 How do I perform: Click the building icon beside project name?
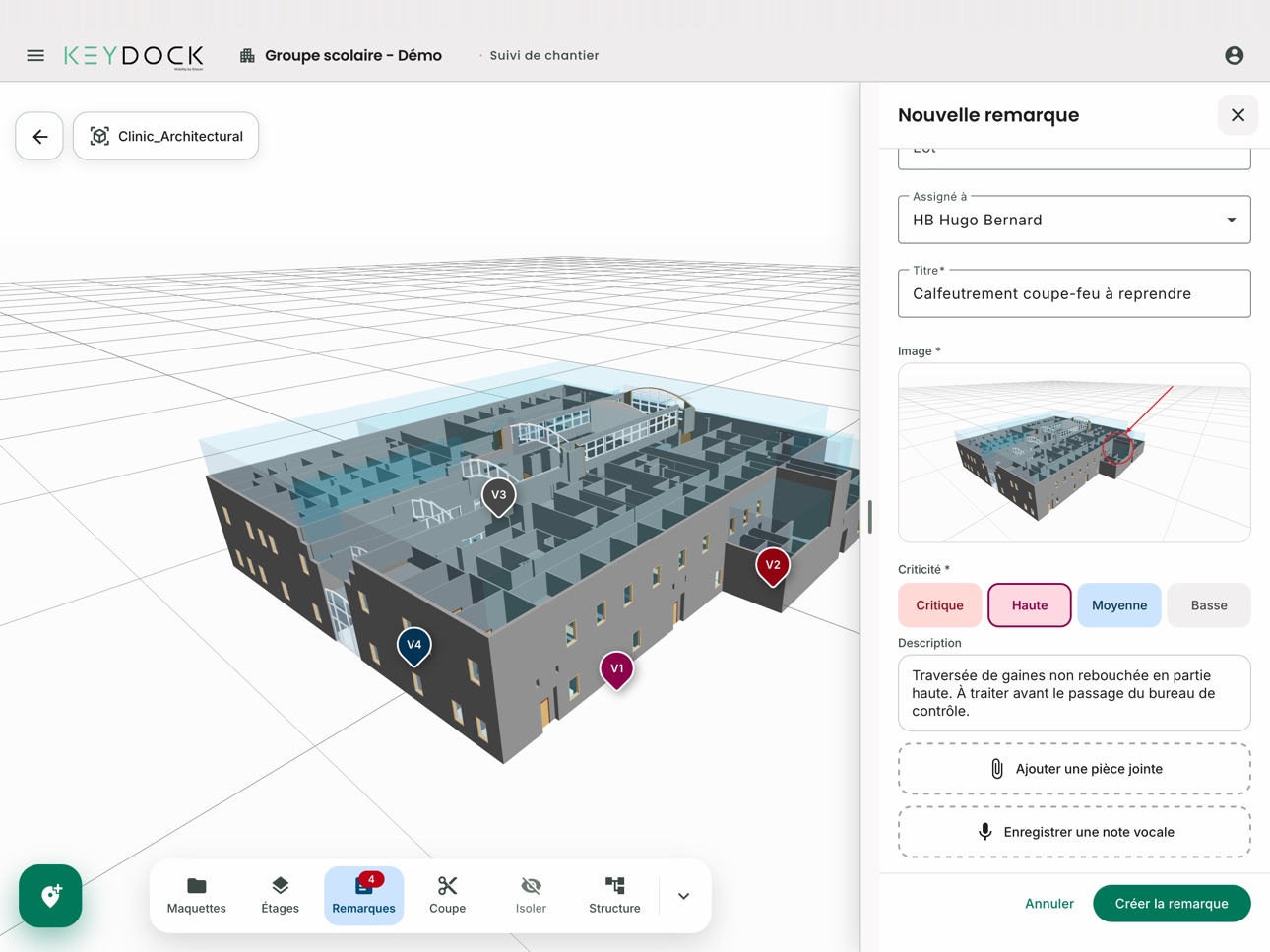247,56
